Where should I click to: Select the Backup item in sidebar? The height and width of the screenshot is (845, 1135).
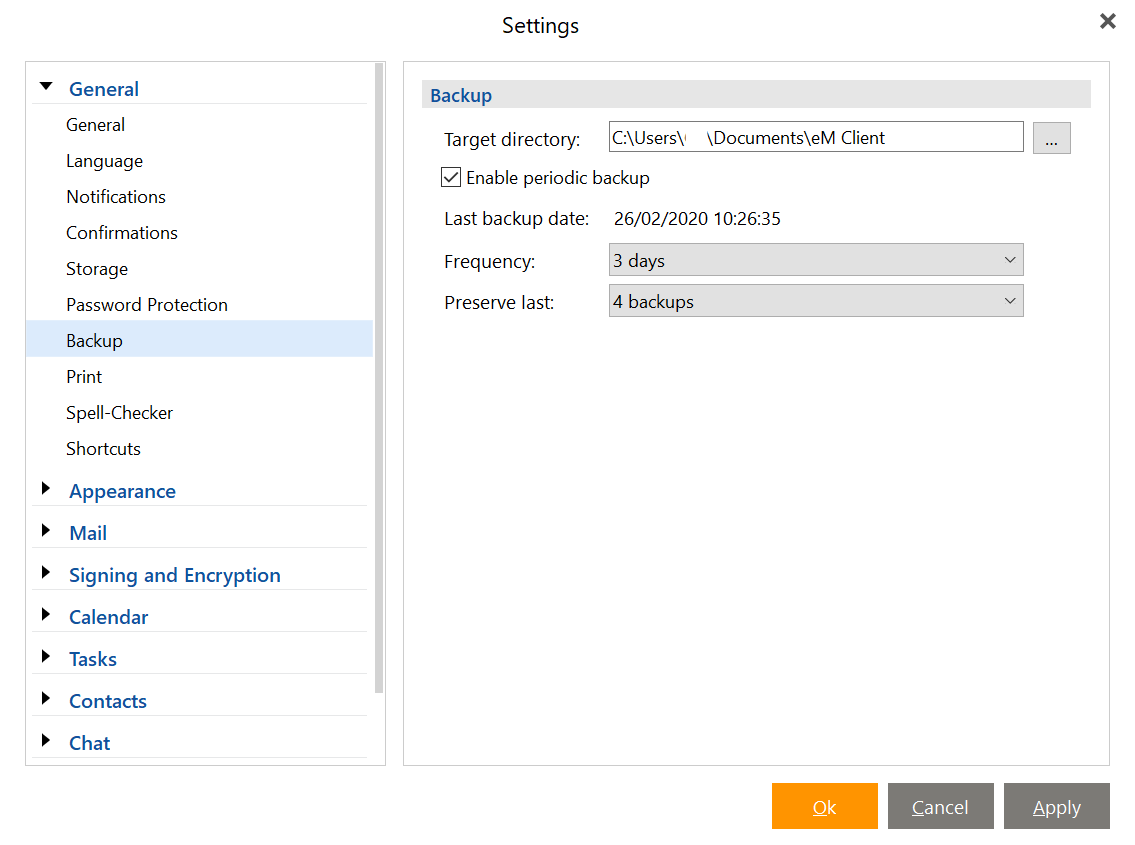[199, 339]
